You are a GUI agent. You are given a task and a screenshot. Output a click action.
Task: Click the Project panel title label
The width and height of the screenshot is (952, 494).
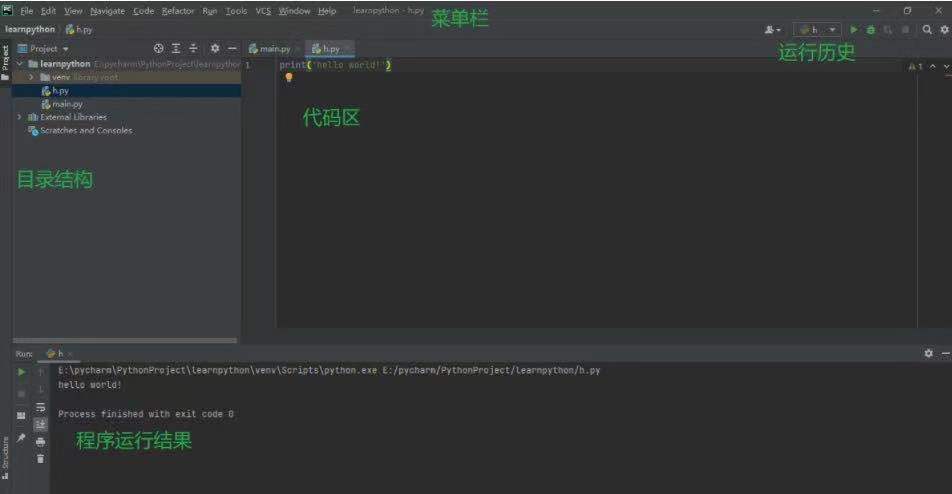coord(44,49)
